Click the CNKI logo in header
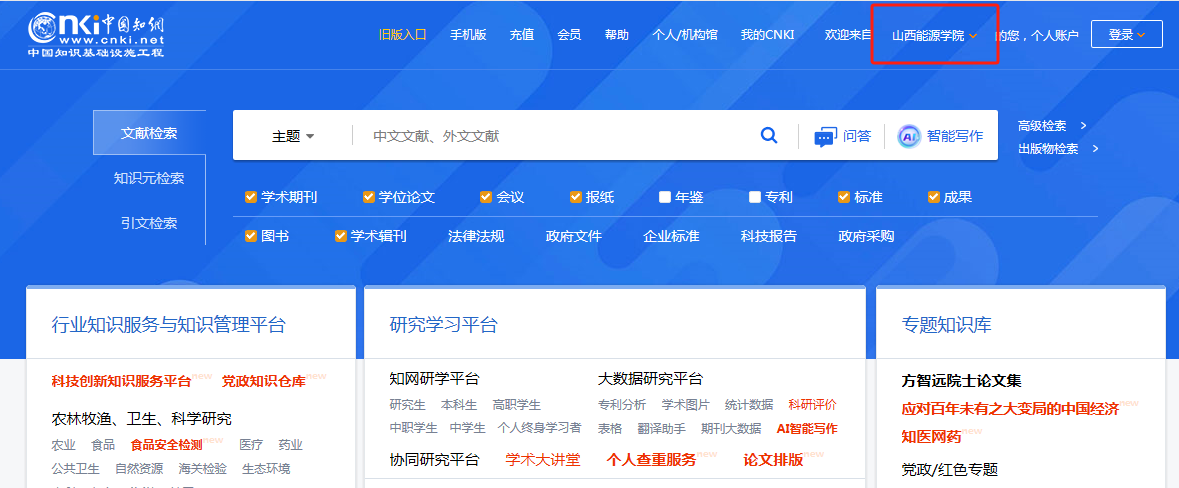The width and height of the screenshot is (1179, 488). [x=96, y=35]
